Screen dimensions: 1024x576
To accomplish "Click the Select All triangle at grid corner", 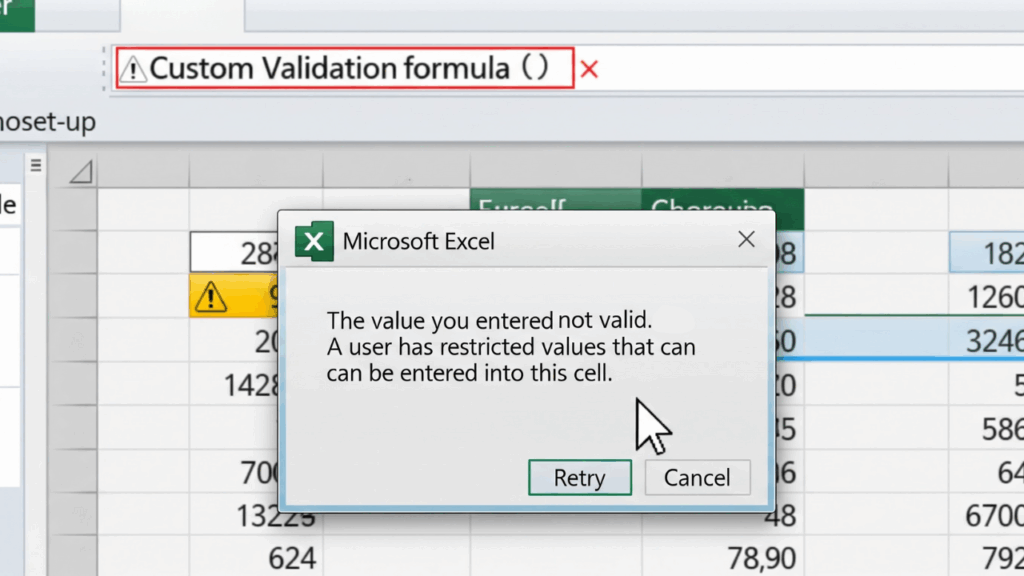I will pos(80,173).
